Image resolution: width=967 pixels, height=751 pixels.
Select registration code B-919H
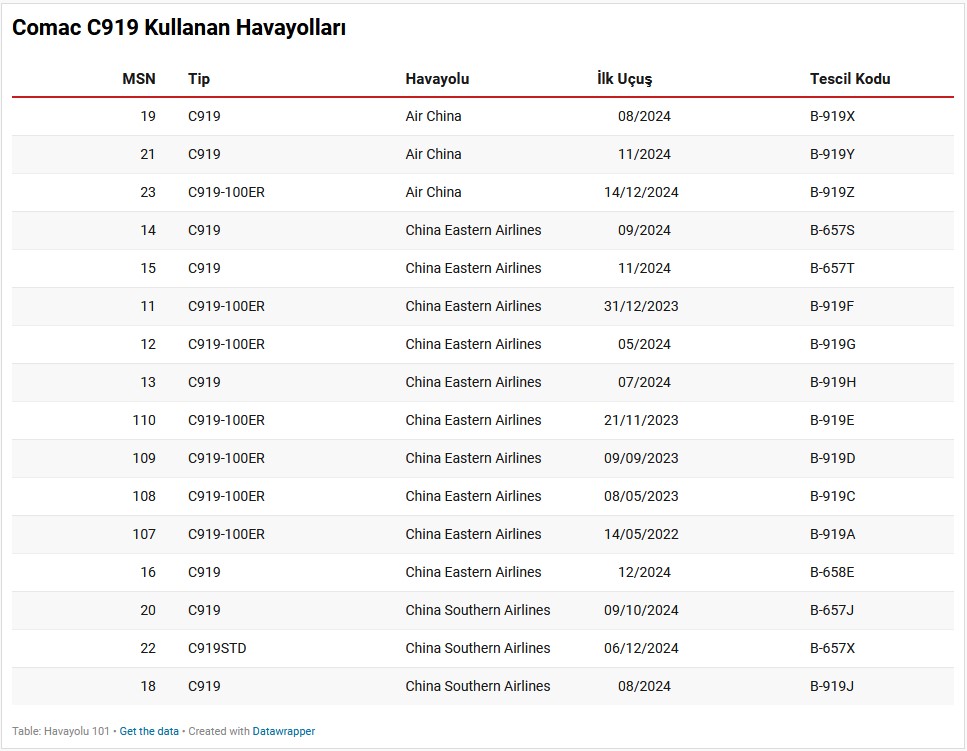(x=833, y=382)
